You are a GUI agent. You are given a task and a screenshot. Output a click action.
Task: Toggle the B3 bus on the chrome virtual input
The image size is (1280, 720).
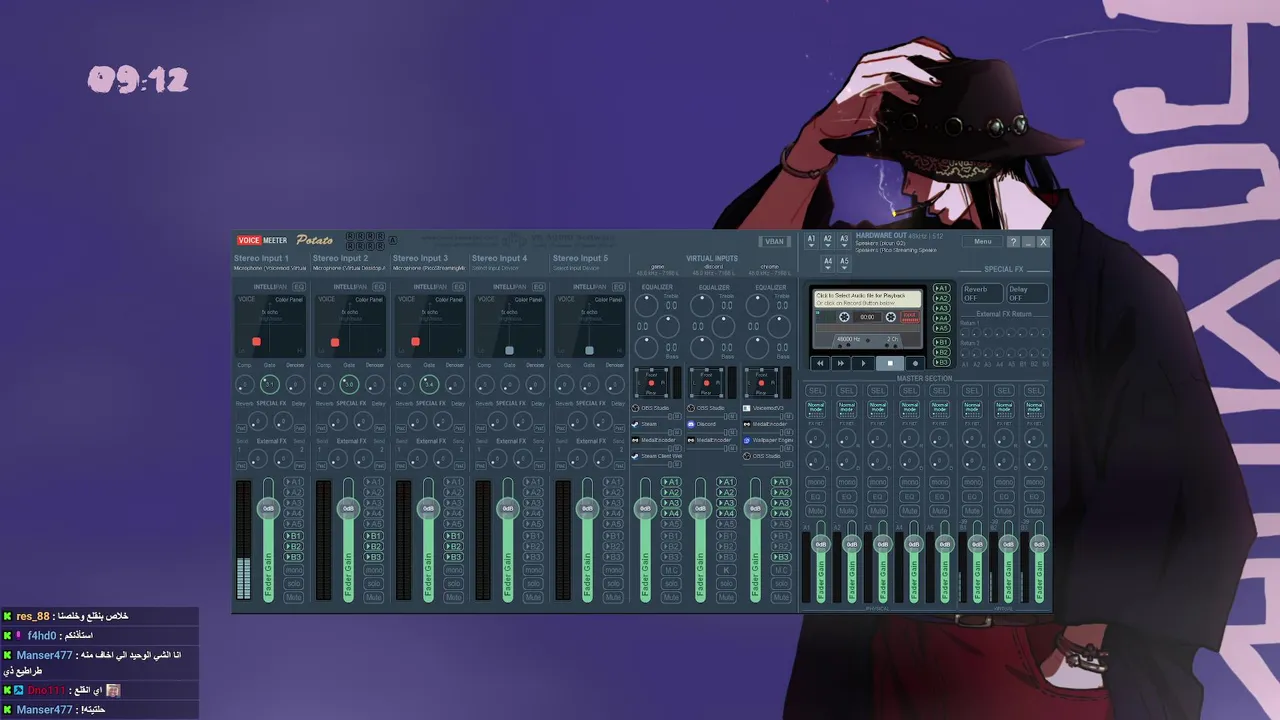pyautogui.click(x=781, y=557)
